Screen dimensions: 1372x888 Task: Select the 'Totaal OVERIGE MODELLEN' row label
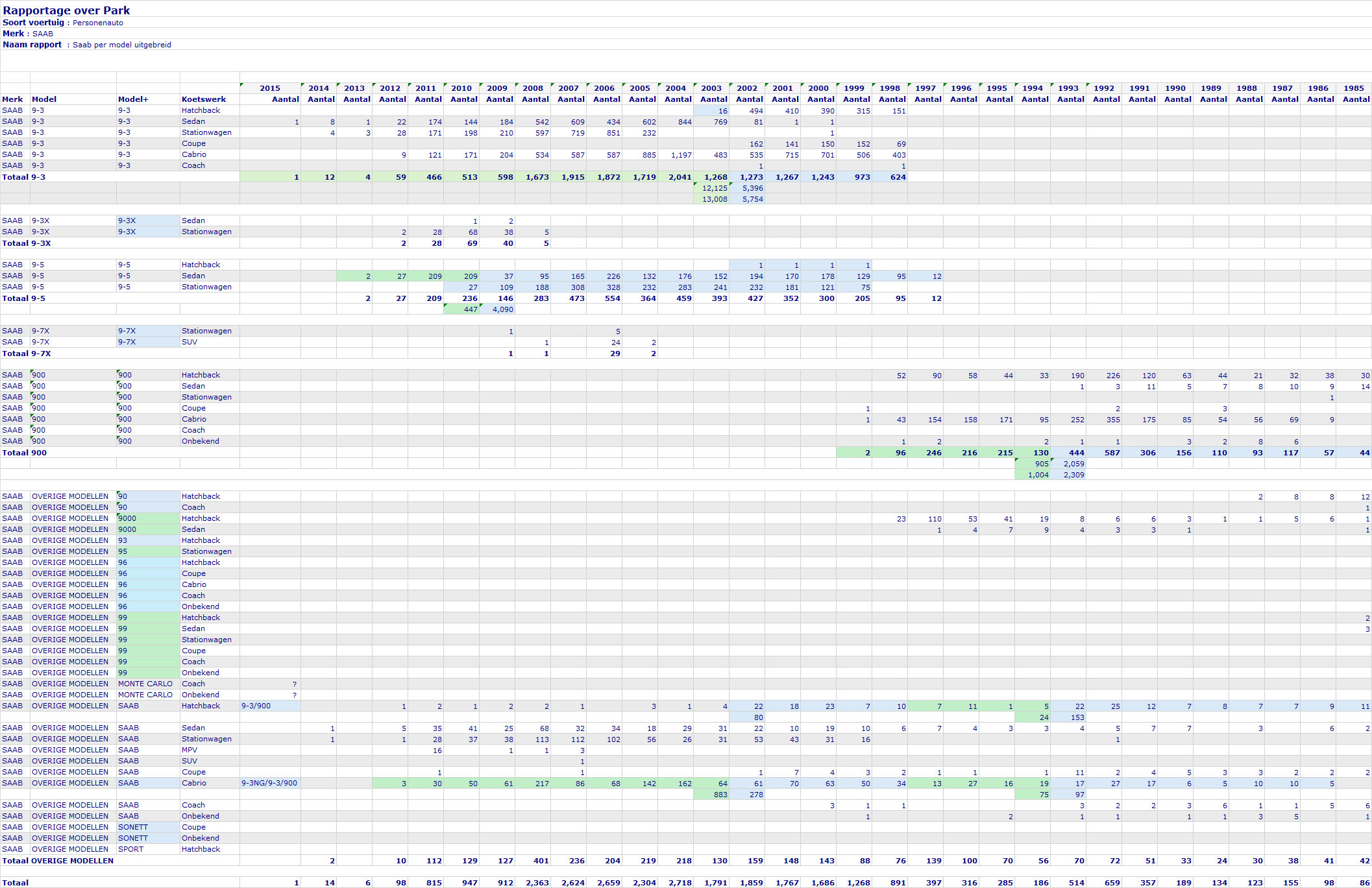pos(58,861)
